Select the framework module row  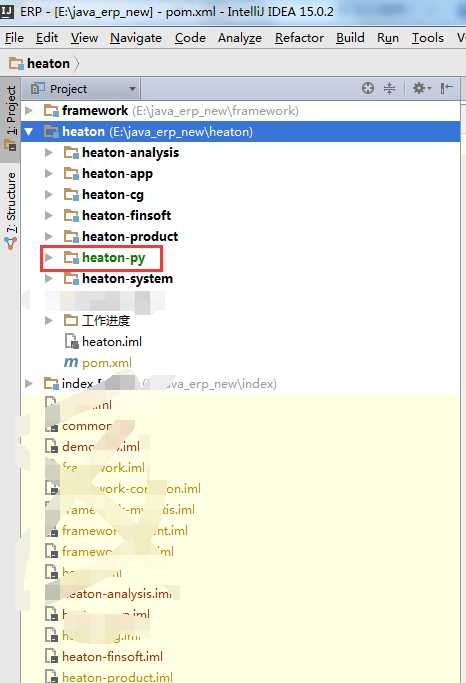[x=240, y=111]
